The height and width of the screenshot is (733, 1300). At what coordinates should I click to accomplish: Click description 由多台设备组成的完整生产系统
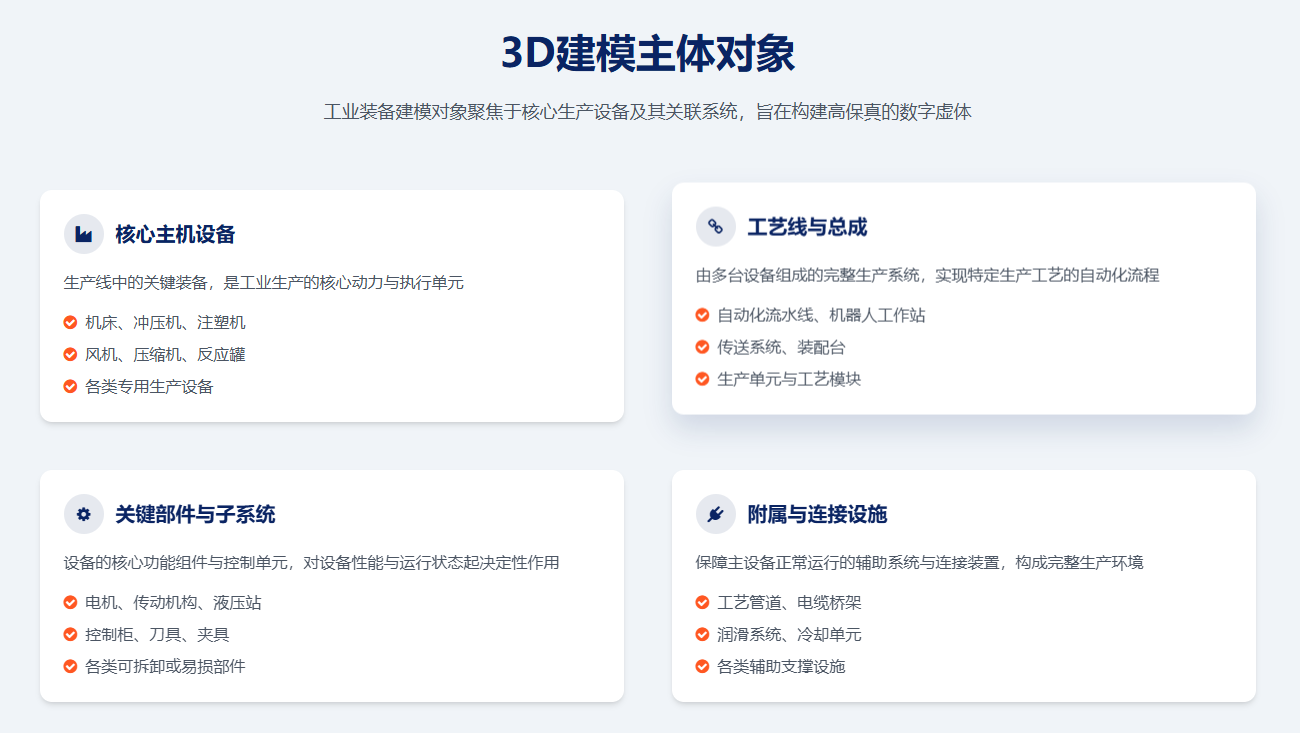pyautogui.click(x=928, y=275)
